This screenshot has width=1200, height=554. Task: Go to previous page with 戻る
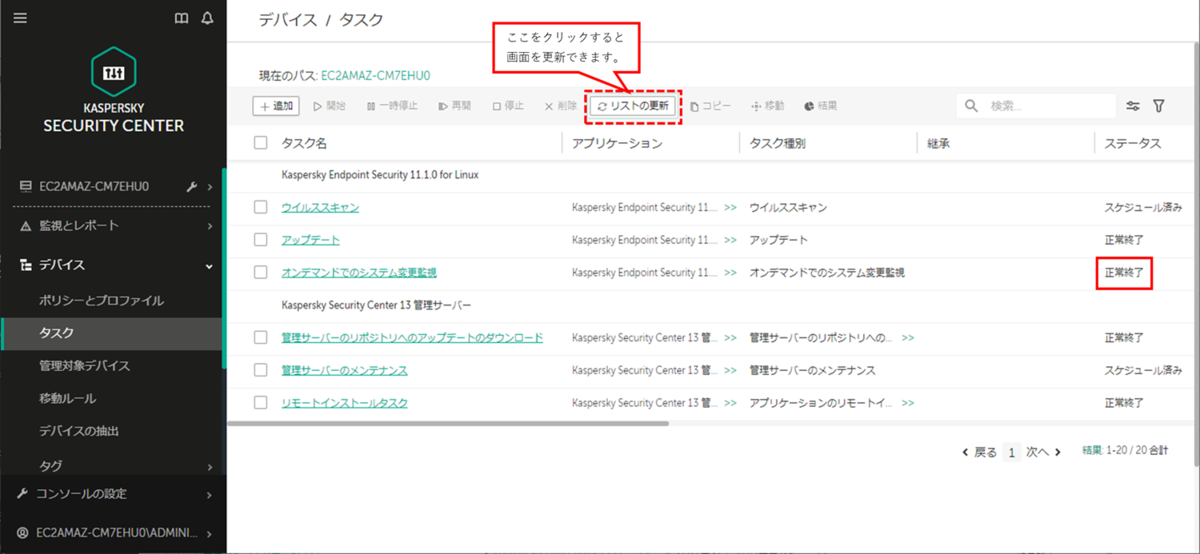pyautogui.click(x=979, y=452)
